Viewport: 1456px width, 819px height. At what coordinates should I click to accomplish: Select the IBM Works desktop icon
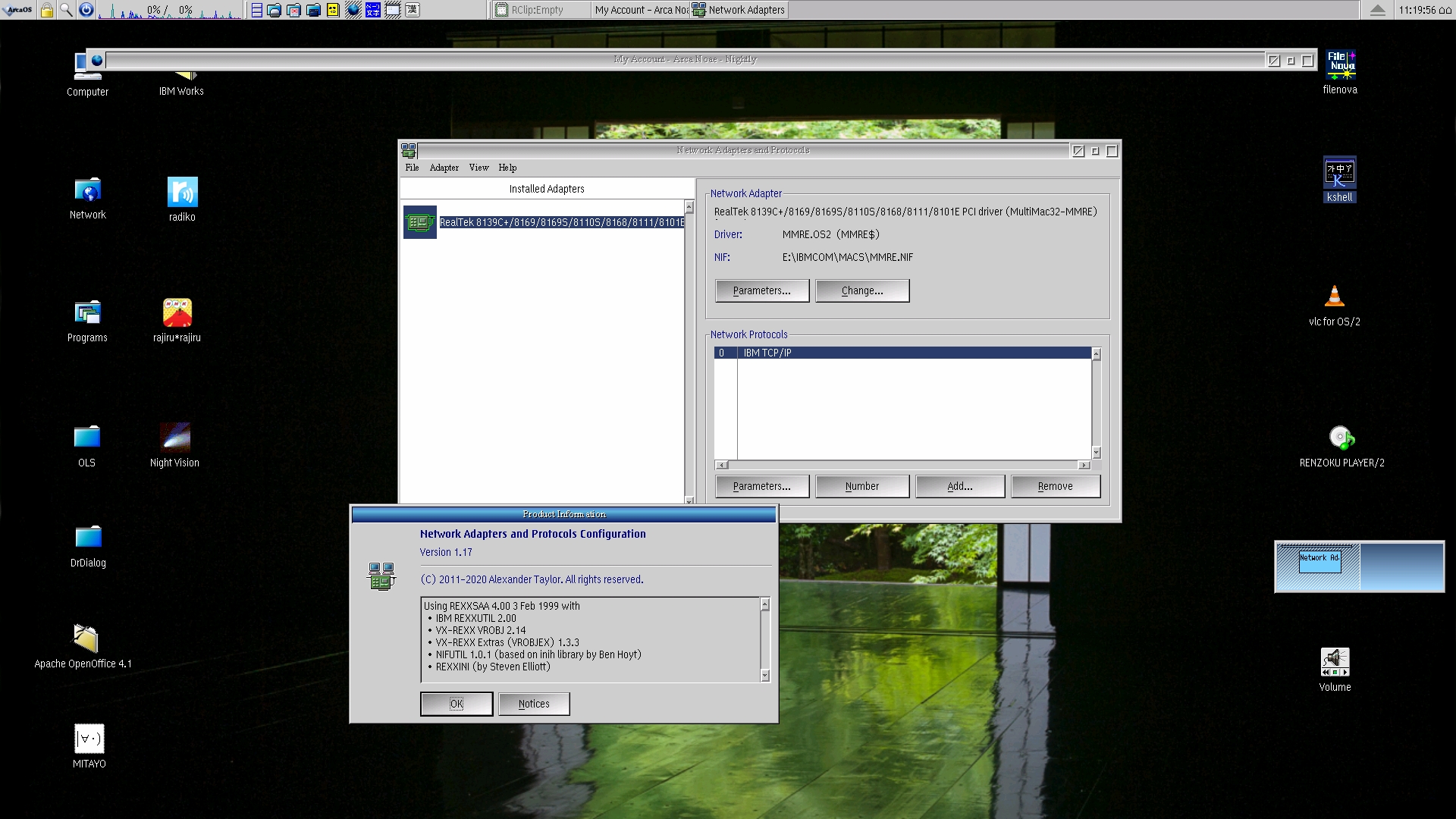pyautogui.click(x=181, y=83)
